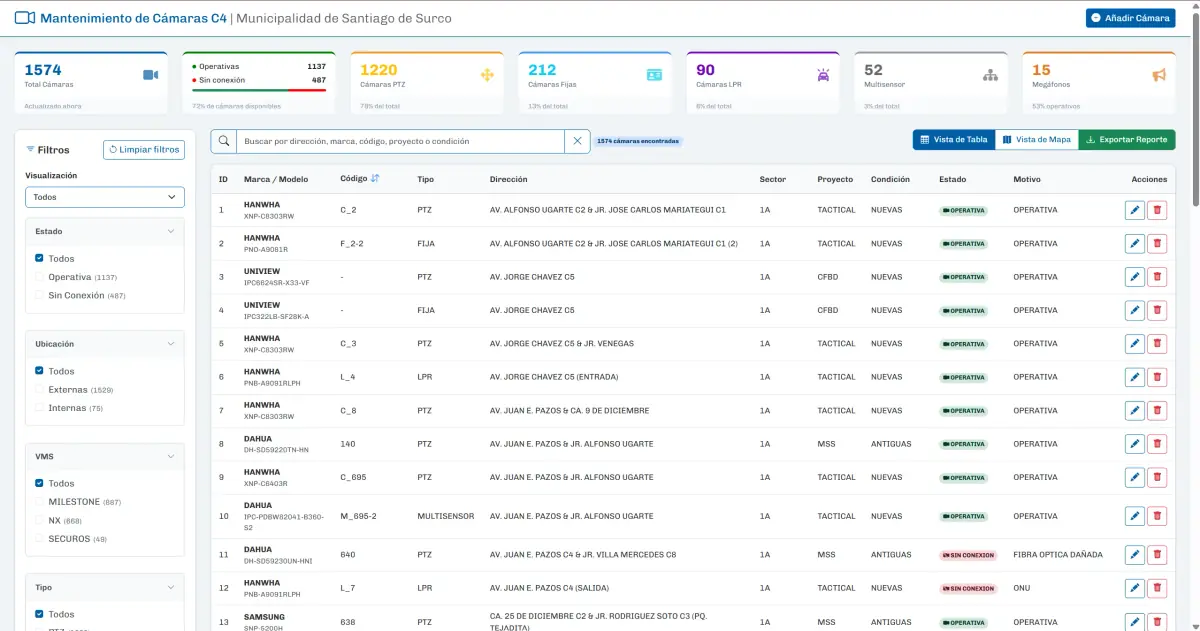Edit camera row 13 SAMSUNG 638
Screen dimensions: 1200x631
(1134, 622)
